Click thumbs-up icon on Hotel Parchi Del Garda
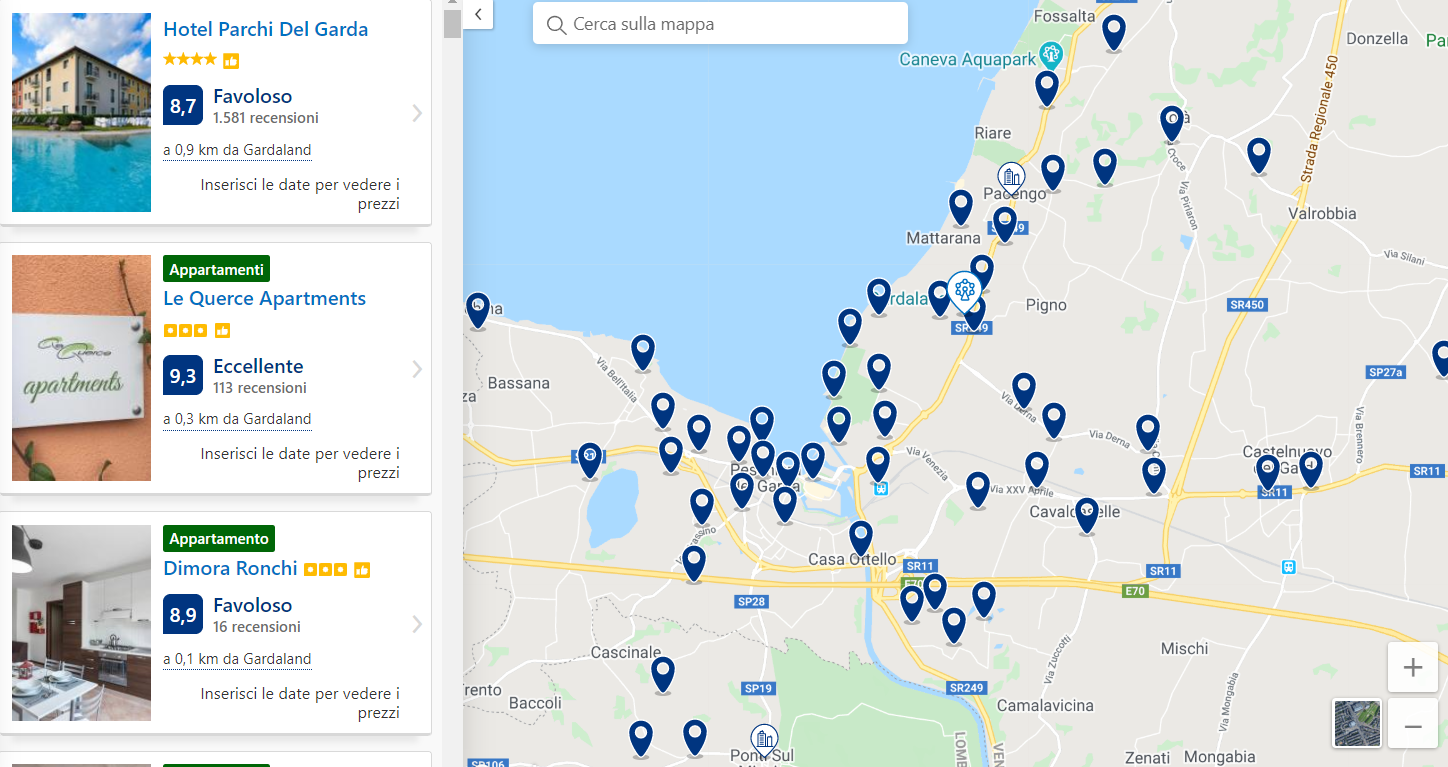This screenshot has height=767, width=1448. (231, 61)
